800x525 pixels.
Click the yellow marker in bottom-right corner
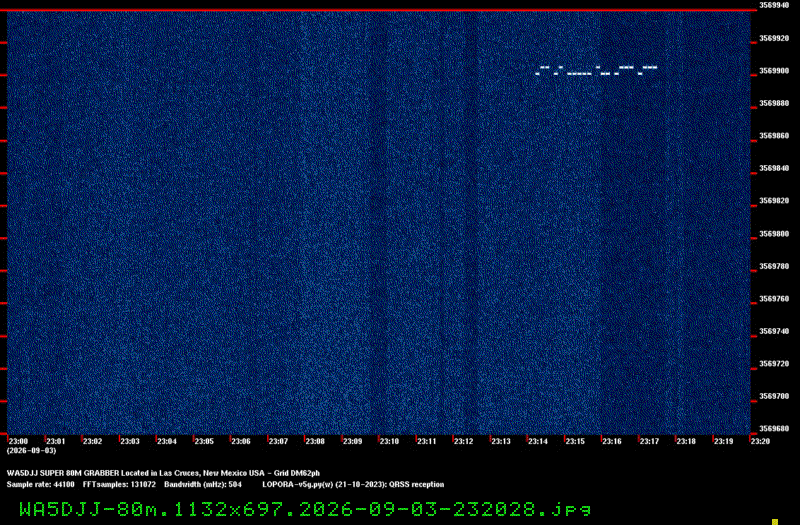coord(775,522)
